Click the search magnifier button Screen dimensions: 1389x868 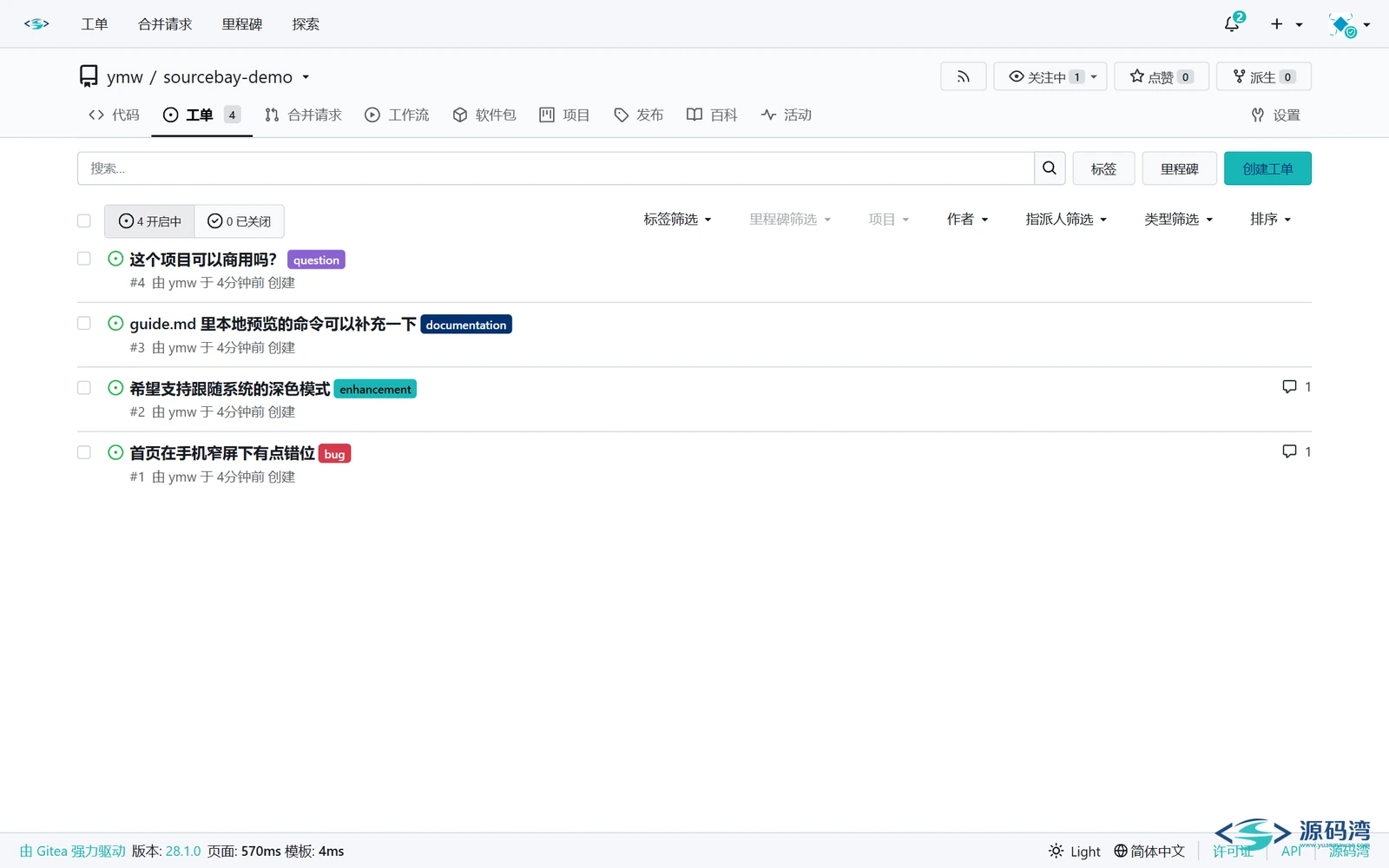click(x=1050, y=168)
